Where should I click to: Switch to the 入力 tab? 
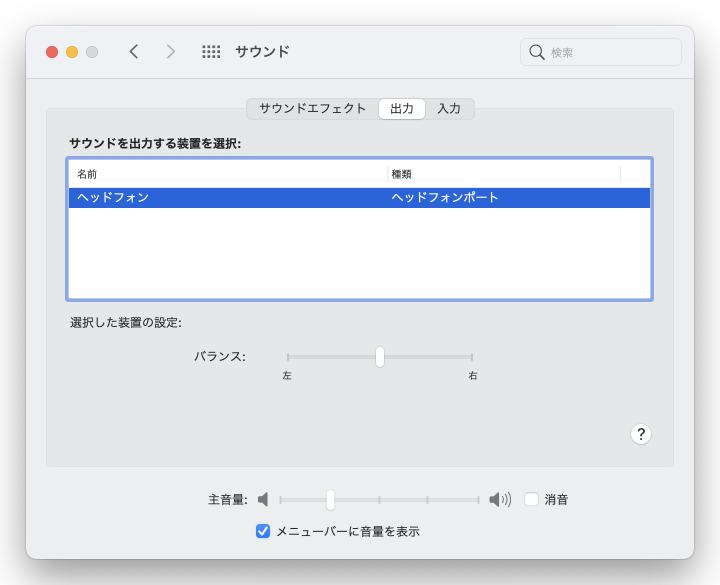(449, 109)
